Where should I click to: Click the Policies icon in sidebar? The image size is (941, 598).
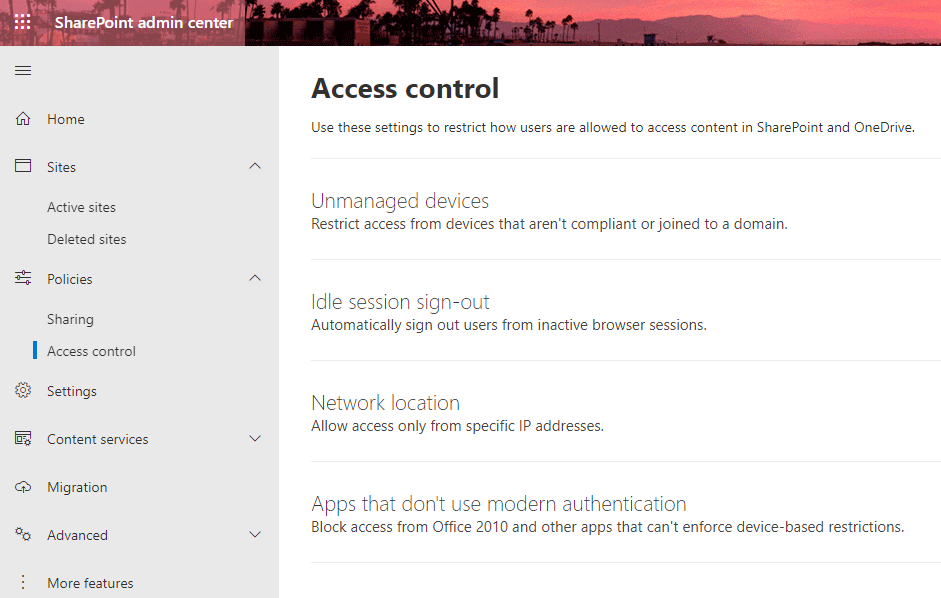click(x=22, y=278)
